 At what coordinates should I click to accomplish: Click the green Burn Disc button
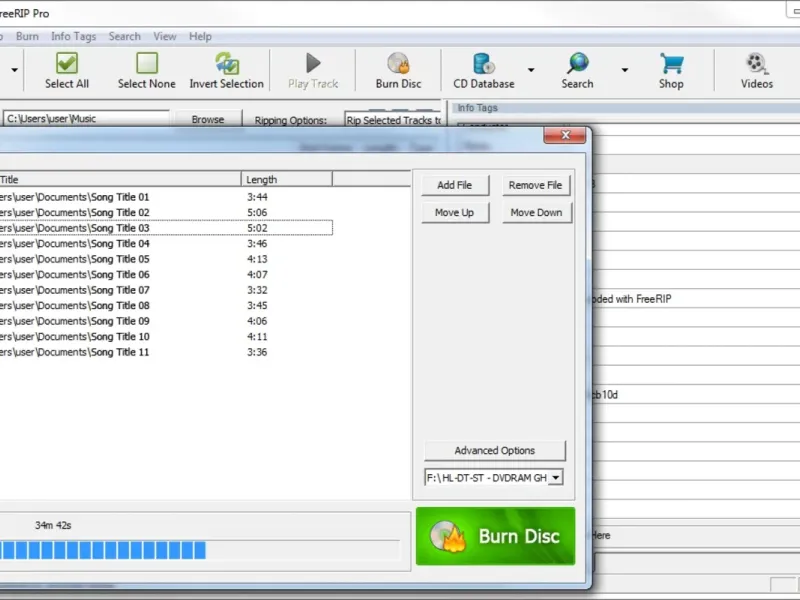point(495,536)
